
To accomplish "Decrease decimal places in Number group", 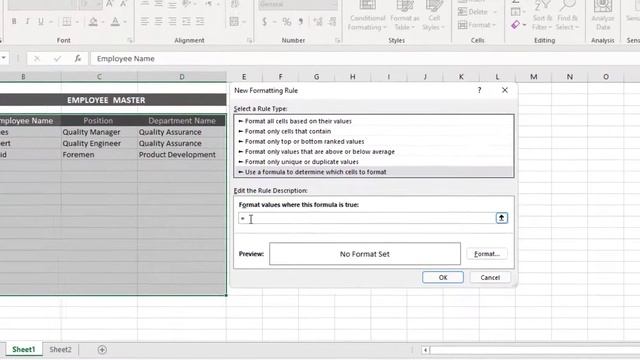I will point(332,21).
